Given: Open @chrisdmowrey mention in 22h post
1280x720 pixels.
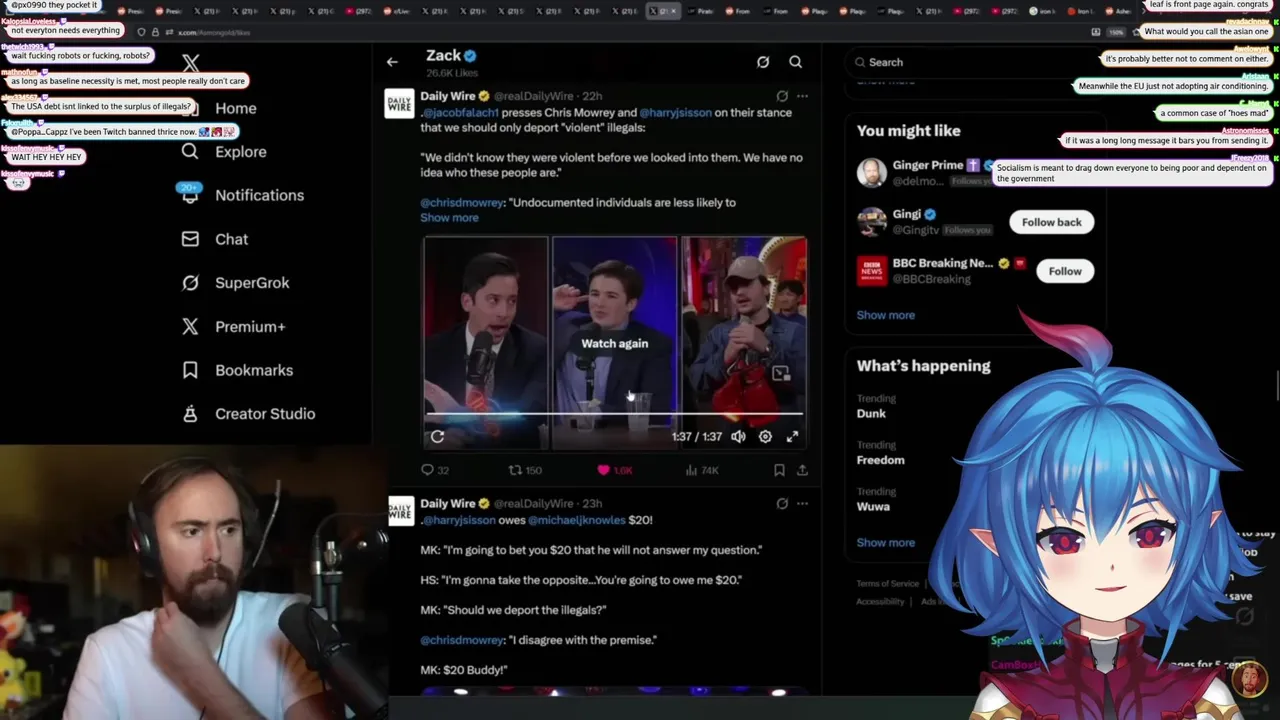Looking at the screenshot, I should (x=462, y=203).
